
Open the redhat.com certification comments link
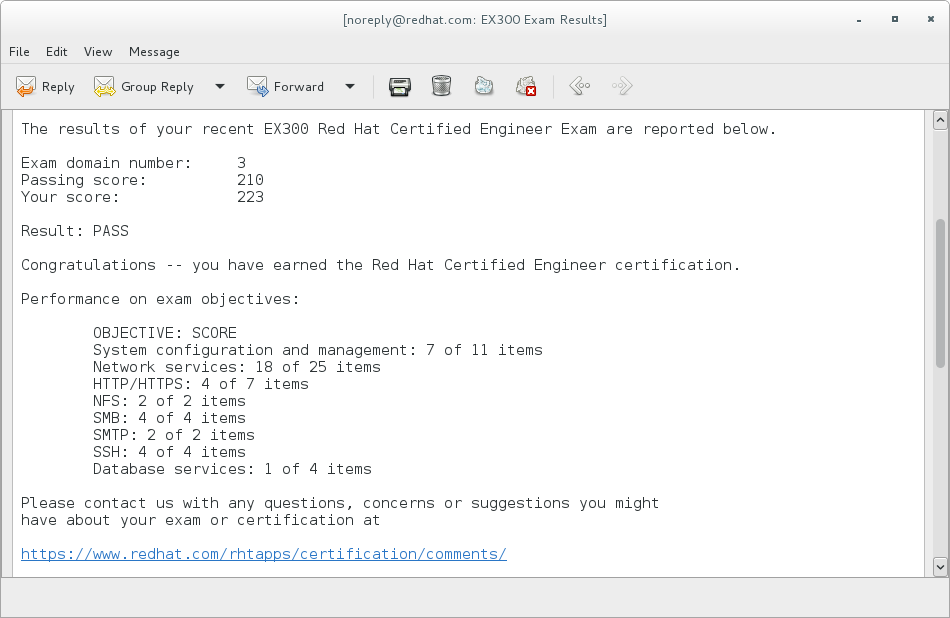(x=263, y=553)
